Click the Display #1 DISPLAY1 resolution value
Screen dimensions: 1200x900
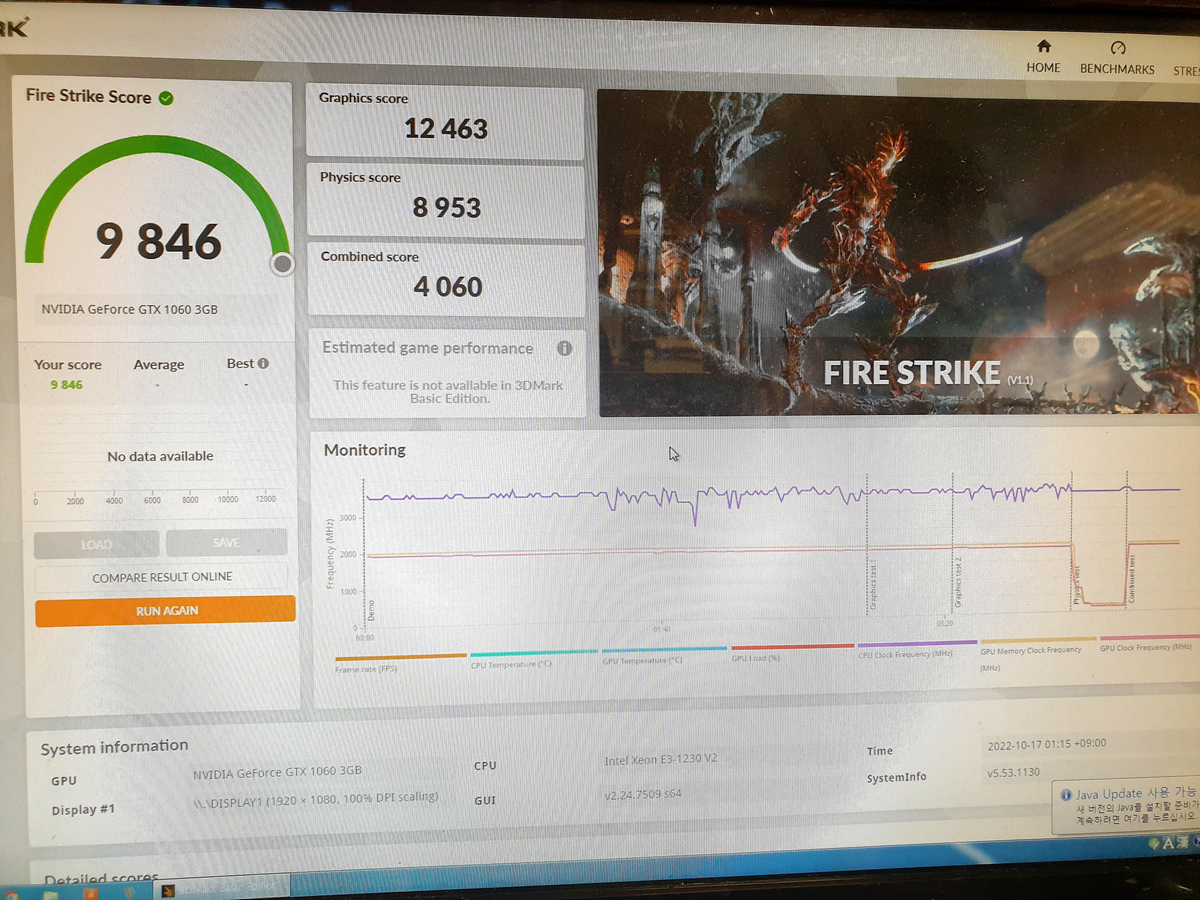(x=315, y=798)
